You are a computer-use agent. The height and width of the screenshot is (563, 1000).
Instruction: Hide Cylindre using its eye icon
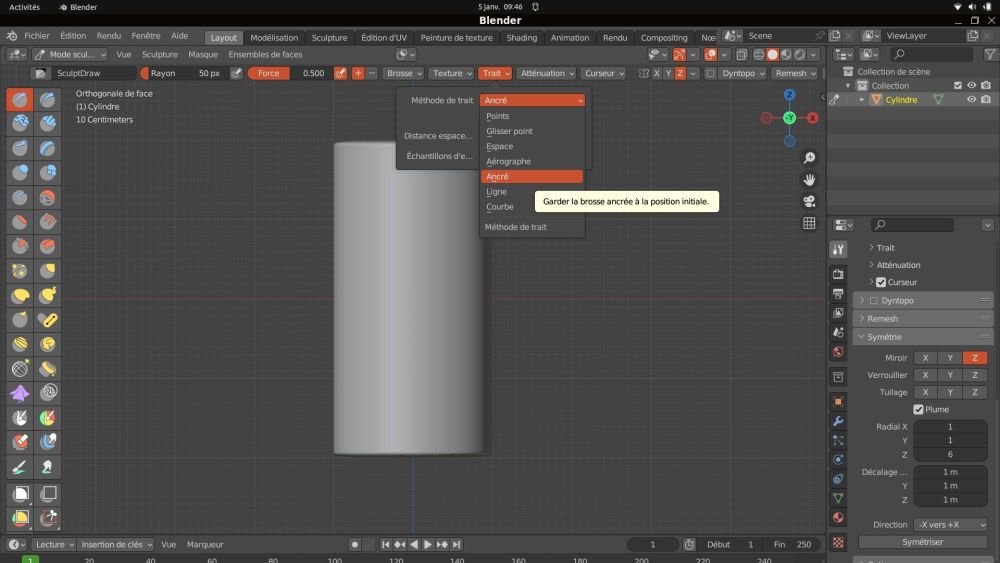click(x=971, y=100)
